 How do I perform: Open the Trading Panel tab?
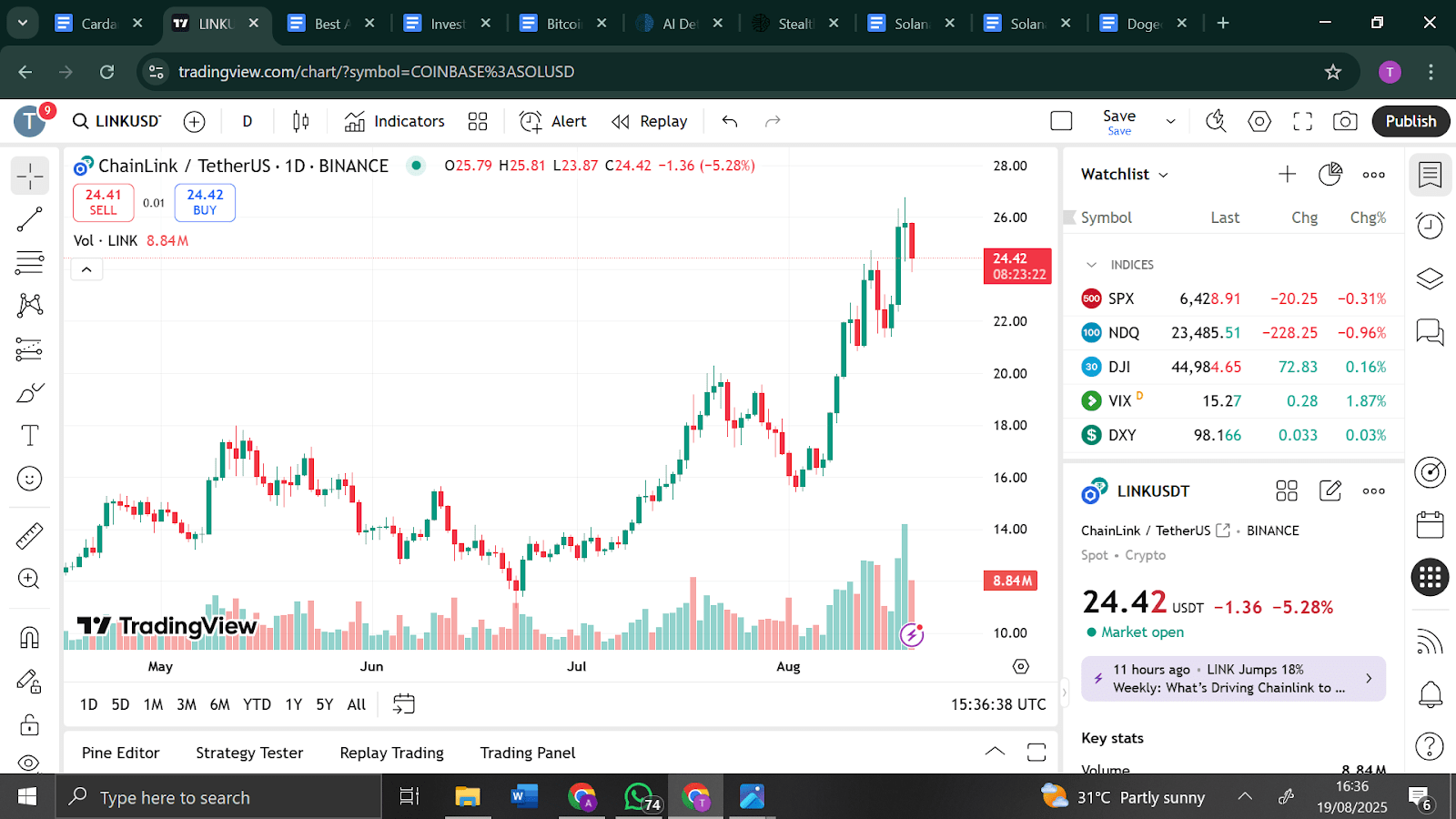coord(528,753)
